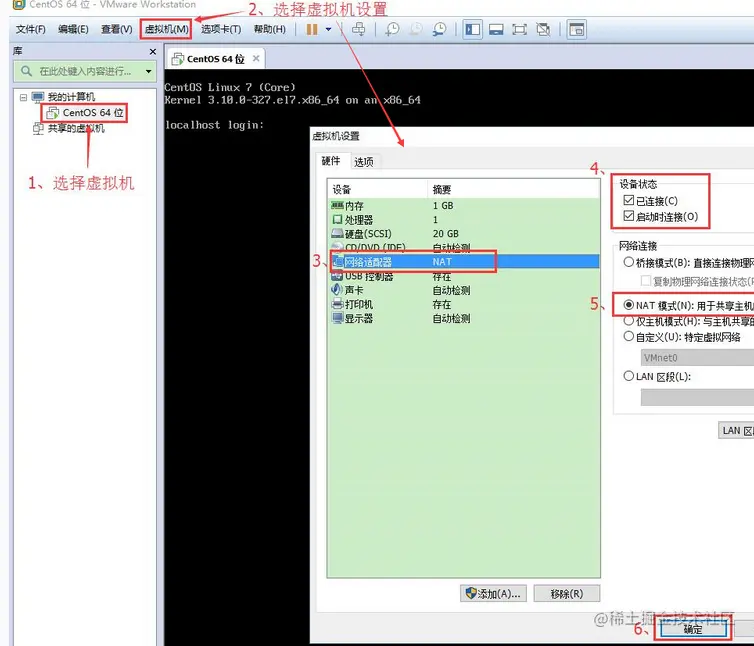Take a snapshot using the clock-plus icon
The image size is (754, 646).
(392, 29)
